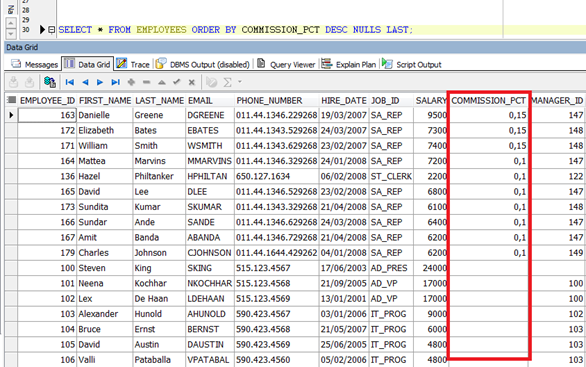This screenshot has width=586, height=367.
Task: Open the sigma aggregate dropdown arrow
Action: [240, 82]
